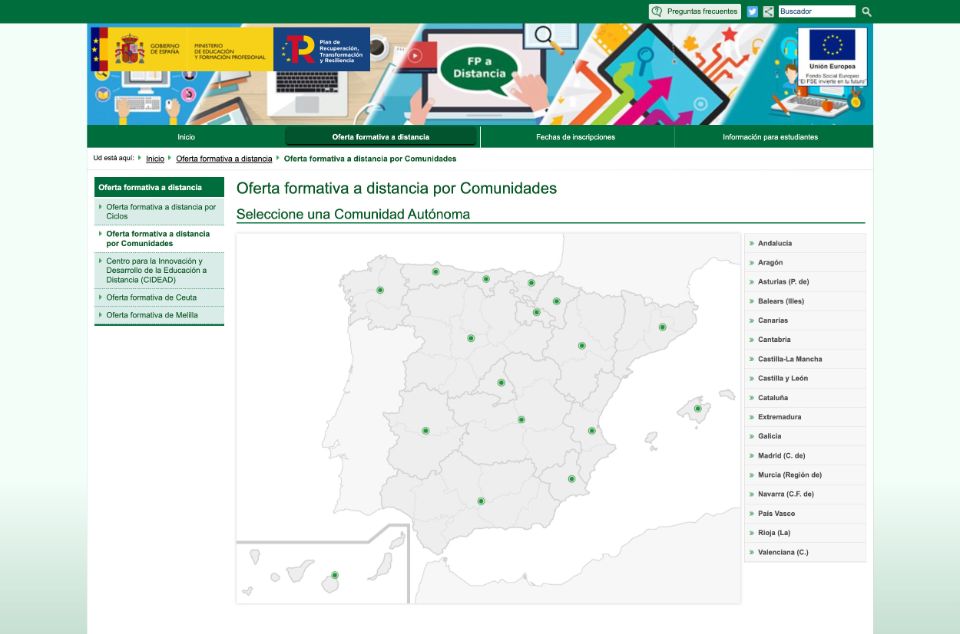Click the Inicio breadcrumb link
Viewport: 960px width, 634px height.
point(155,159)
